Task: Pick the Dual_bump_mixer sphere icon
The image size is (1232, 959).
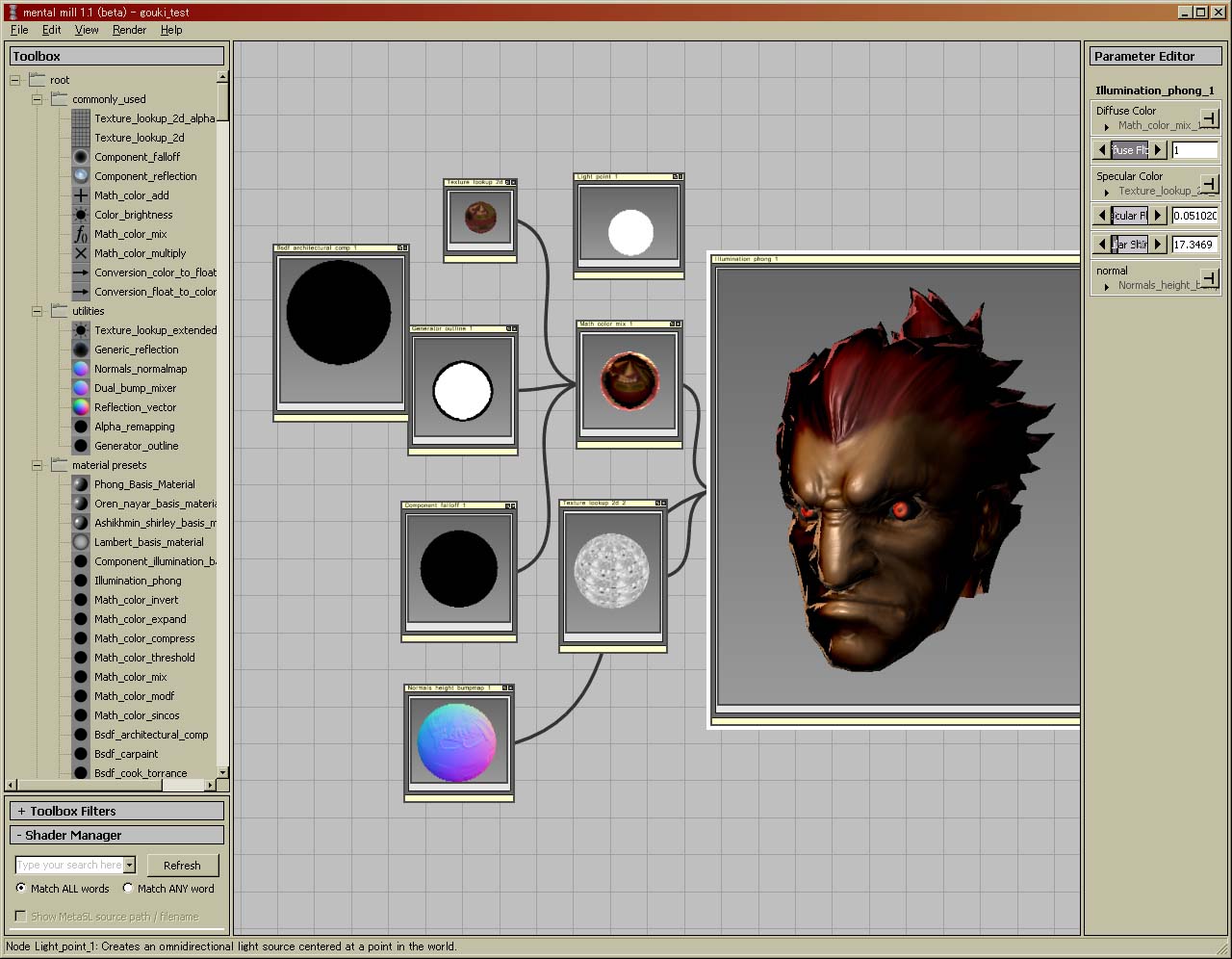Action: pos(81,388)
